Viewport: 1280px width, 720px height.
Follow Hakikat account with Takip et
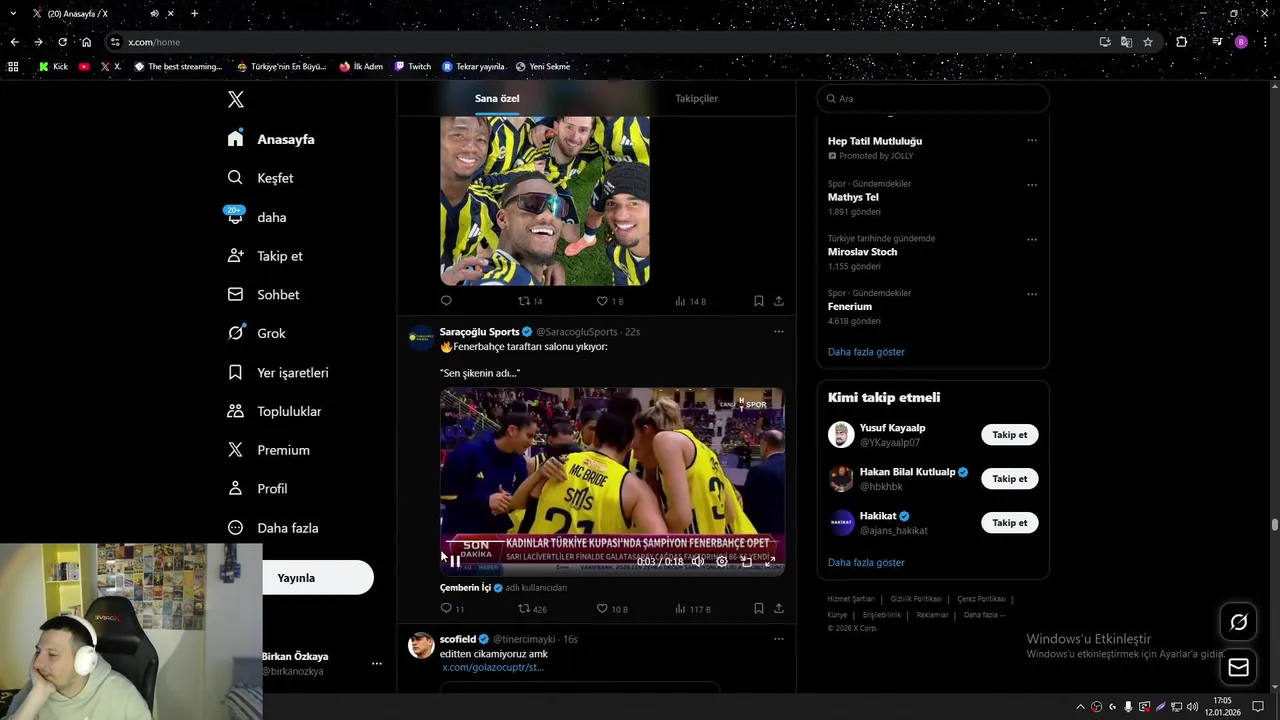coord(1009,523)
